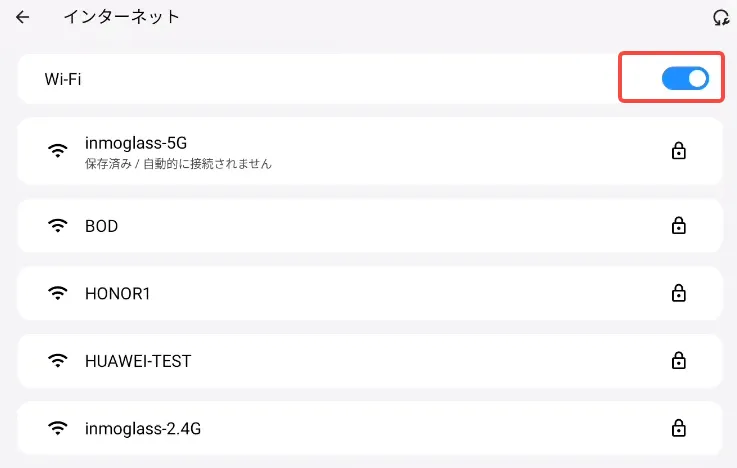Image resolution: width=737 pixels, height=468 pixels.
Task: Turn off the Wi-Fi toggle switch
Action: point(685,78)
